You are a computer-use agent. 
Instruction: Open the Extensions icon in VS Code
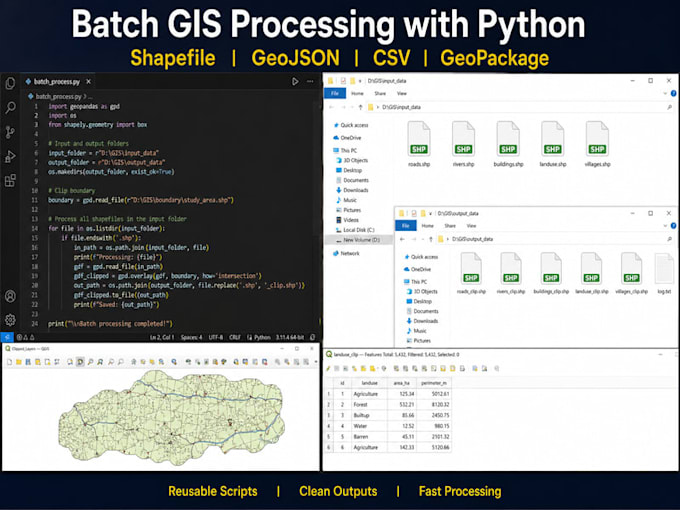10,180
